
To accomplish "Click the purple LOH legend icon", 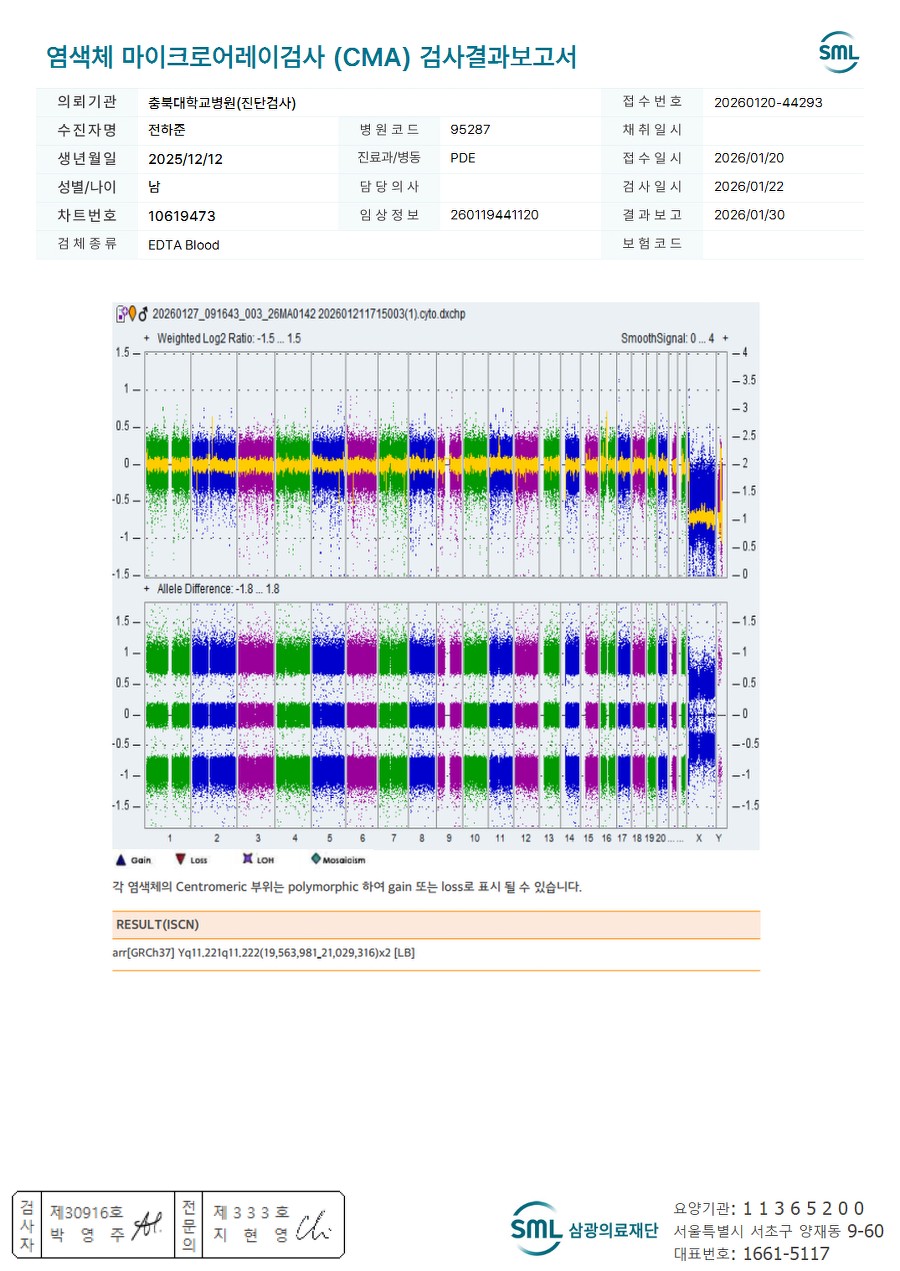I will tap(247, 859).
